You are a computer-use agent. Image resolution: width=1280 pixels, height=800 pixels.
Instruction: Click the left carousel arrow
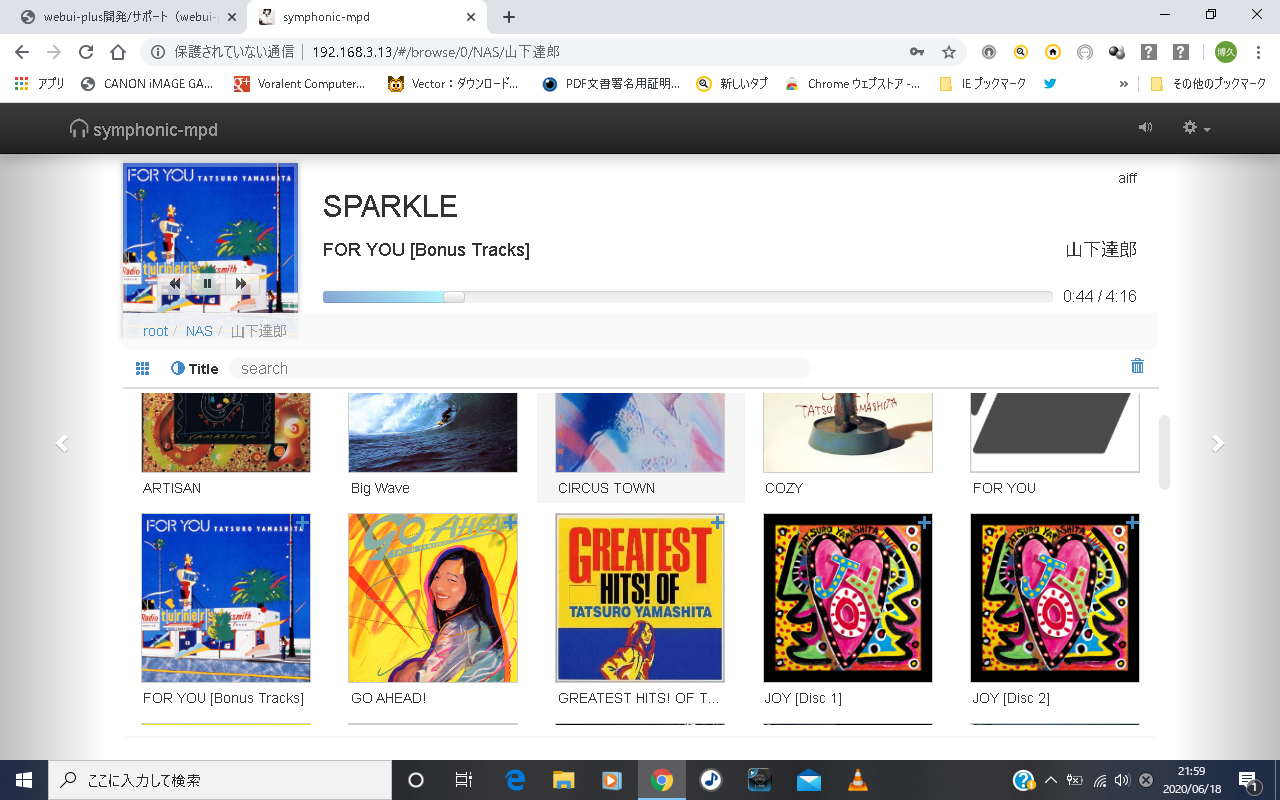pyautogui.click(x=62, y=443)
